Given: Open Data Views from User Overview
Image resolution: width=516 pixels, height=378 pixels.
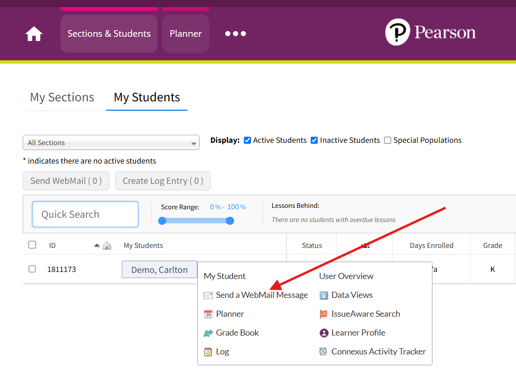Looking at the screenshot, I should [x=352, y=295].
